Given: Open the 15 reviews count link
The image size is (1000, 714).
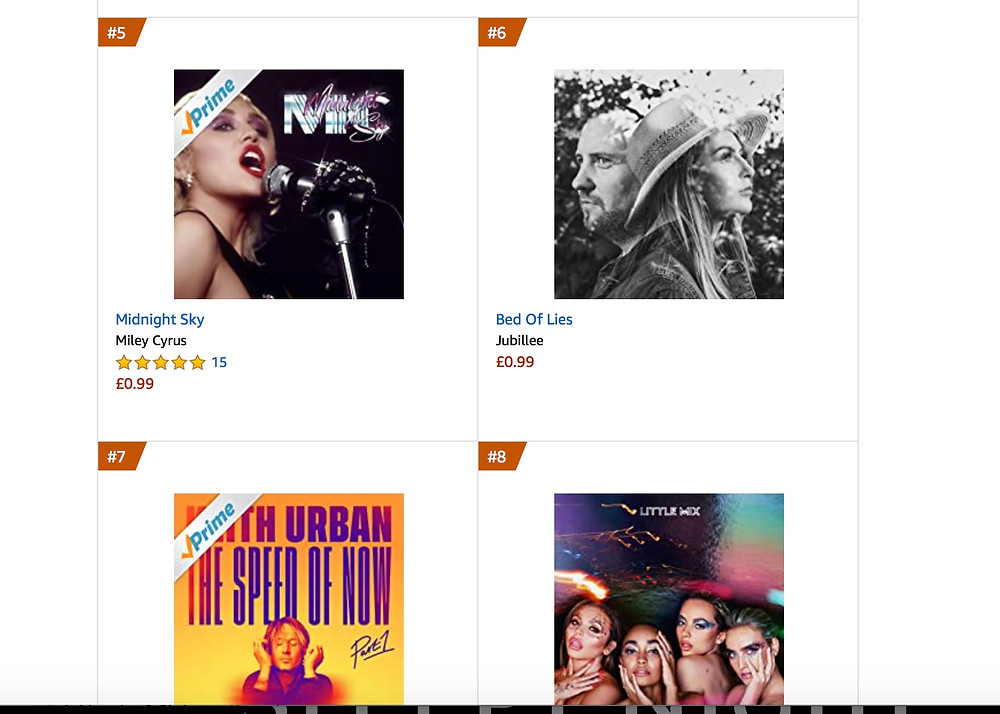Looking at the screenshot, I should pos(219,363).
